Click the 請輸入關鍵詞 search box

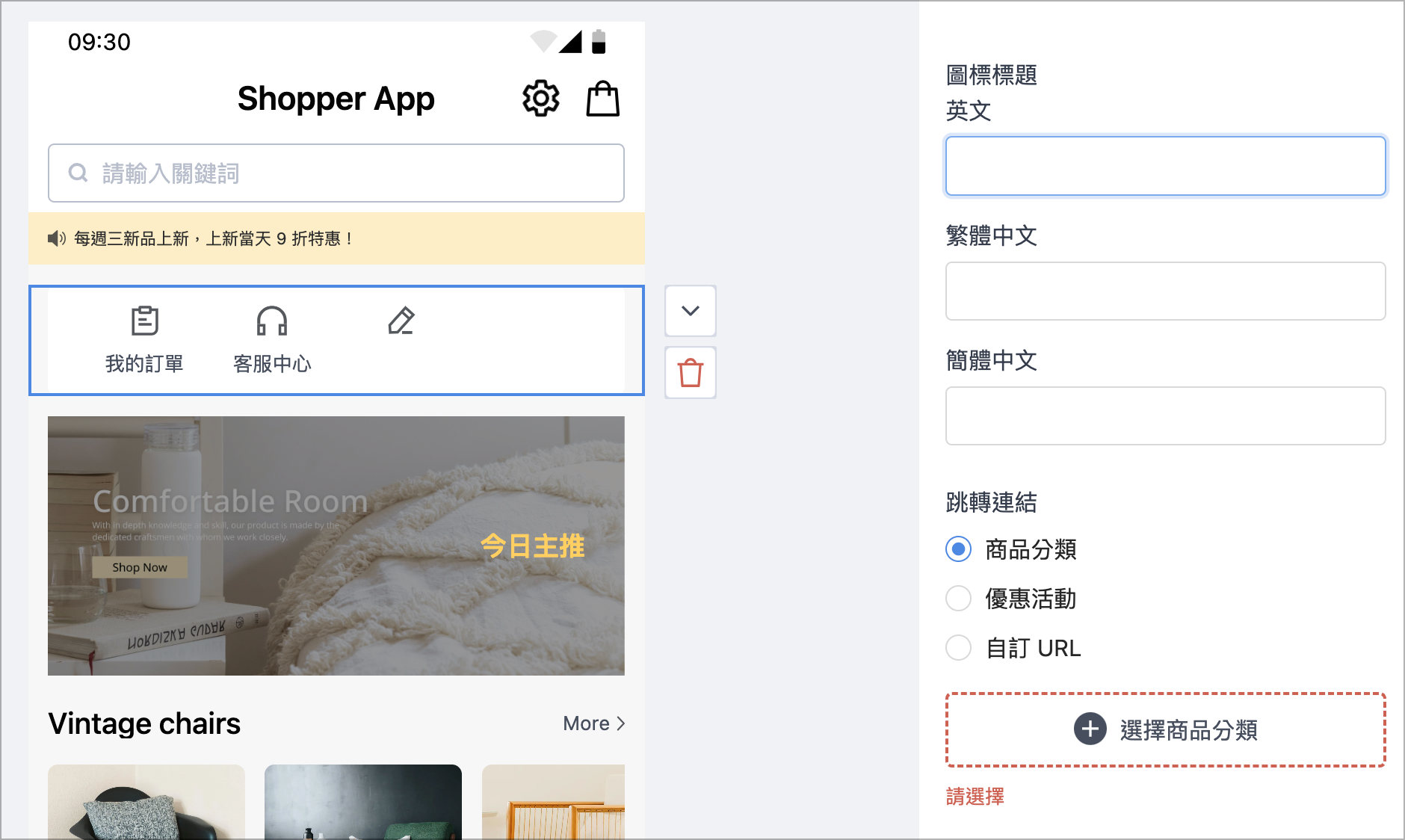point(336,173)
